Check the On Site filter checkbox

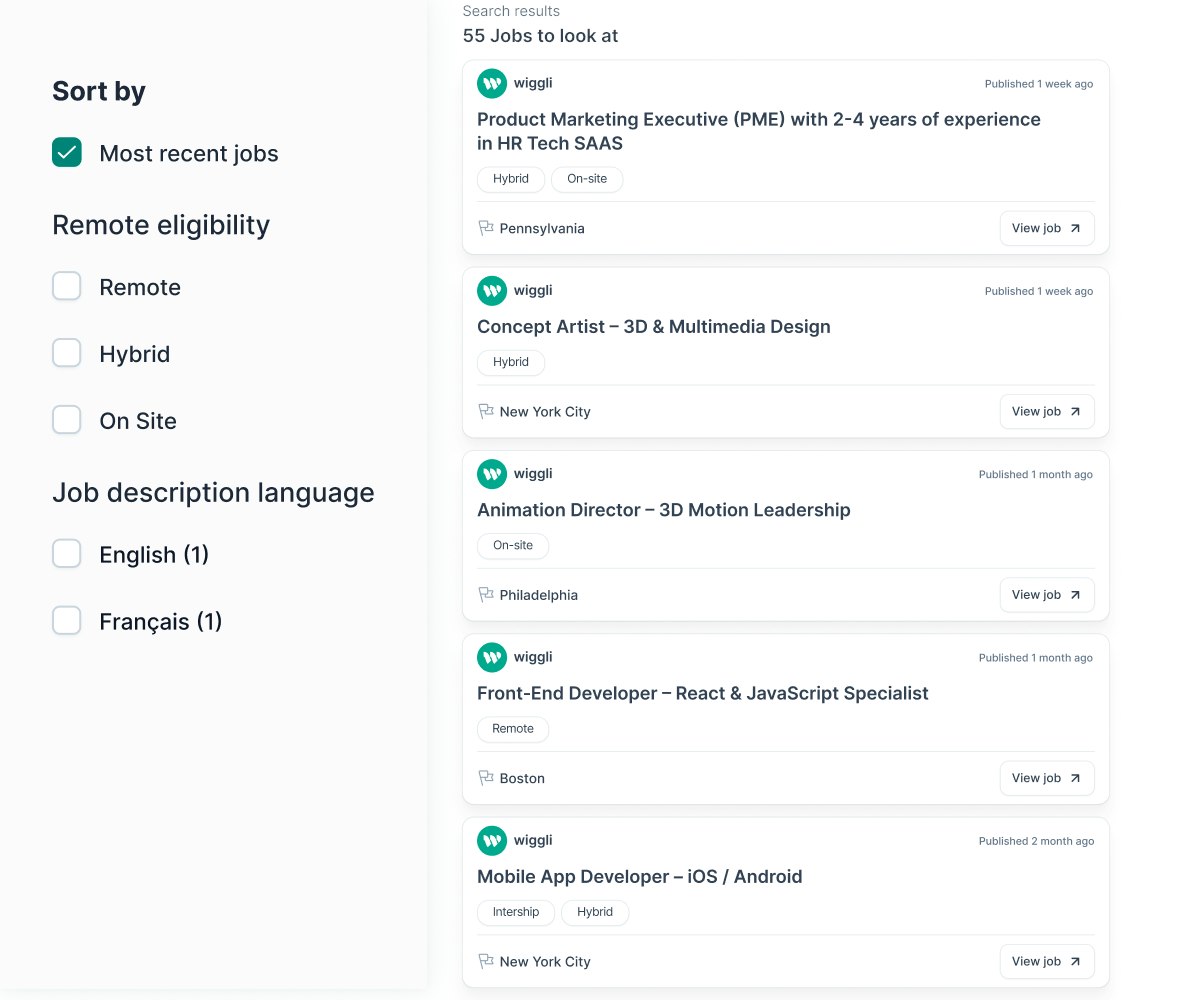67,421
